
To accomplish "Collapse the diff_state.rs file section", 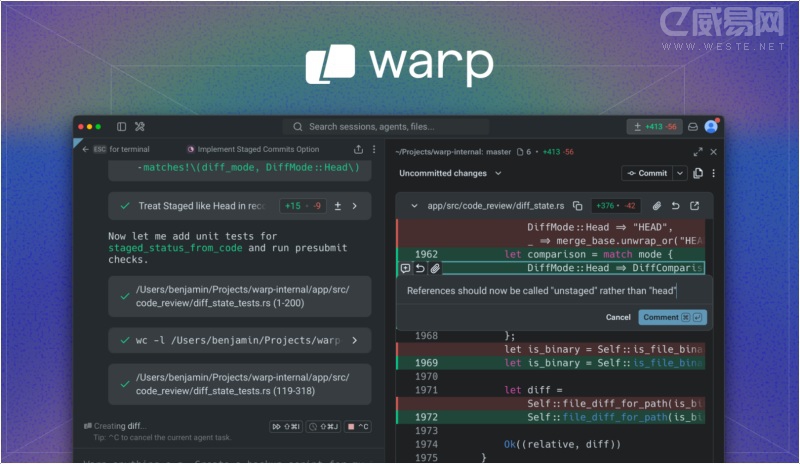I will coord(414,206).
